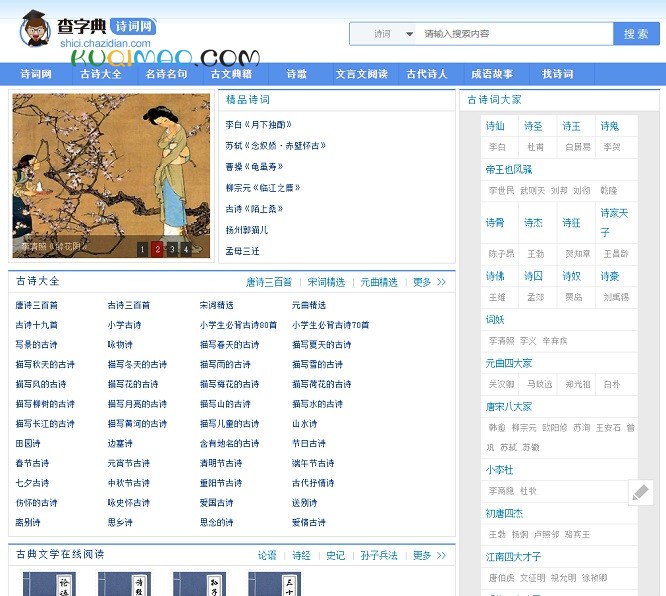This screenshot has height=596, width=666.
Task: Open 柳宗元《临江之麋》 link
Action: (x=262, y=188)
